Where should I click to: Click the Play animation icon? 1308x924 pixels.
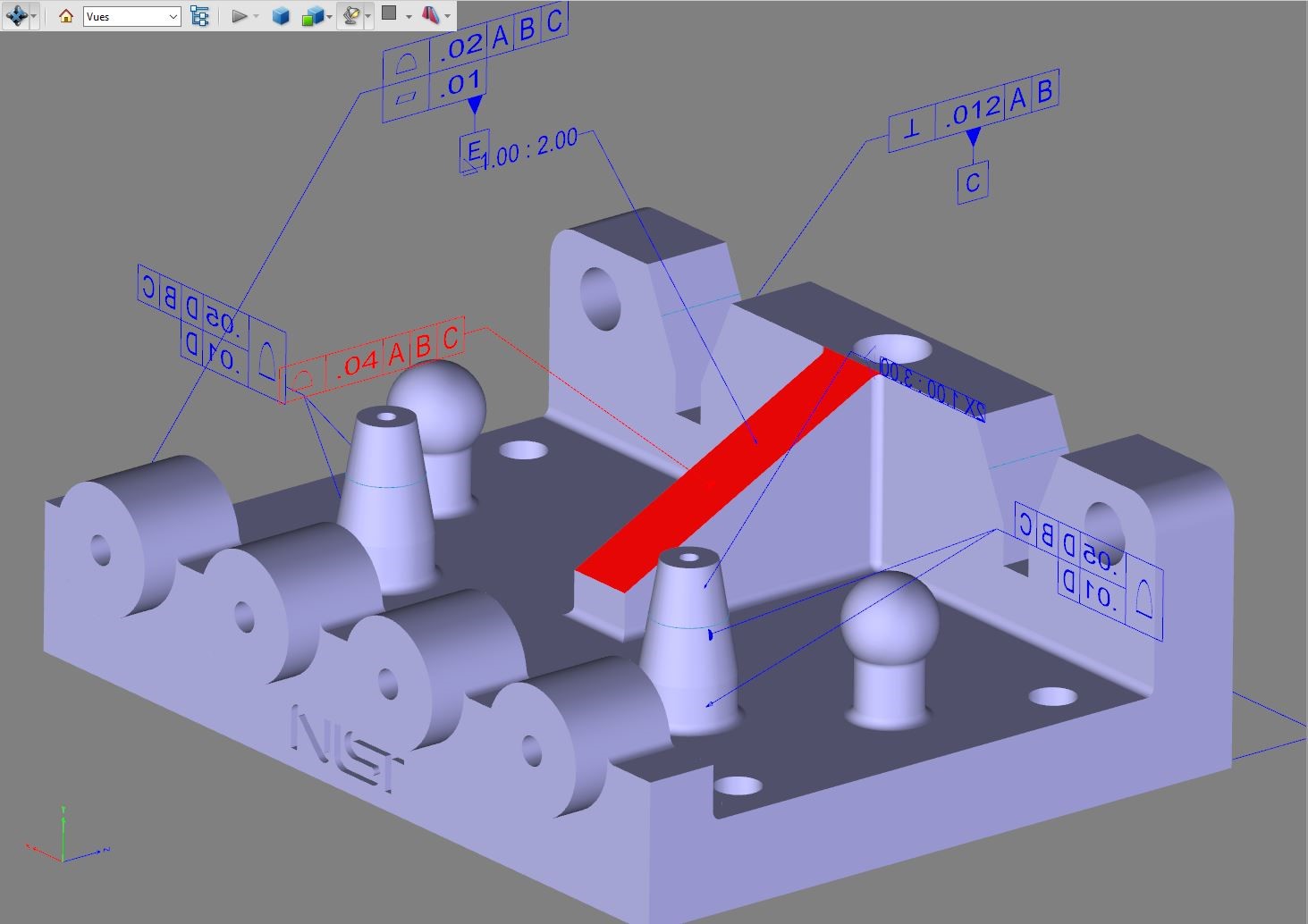tap(239, 15)
